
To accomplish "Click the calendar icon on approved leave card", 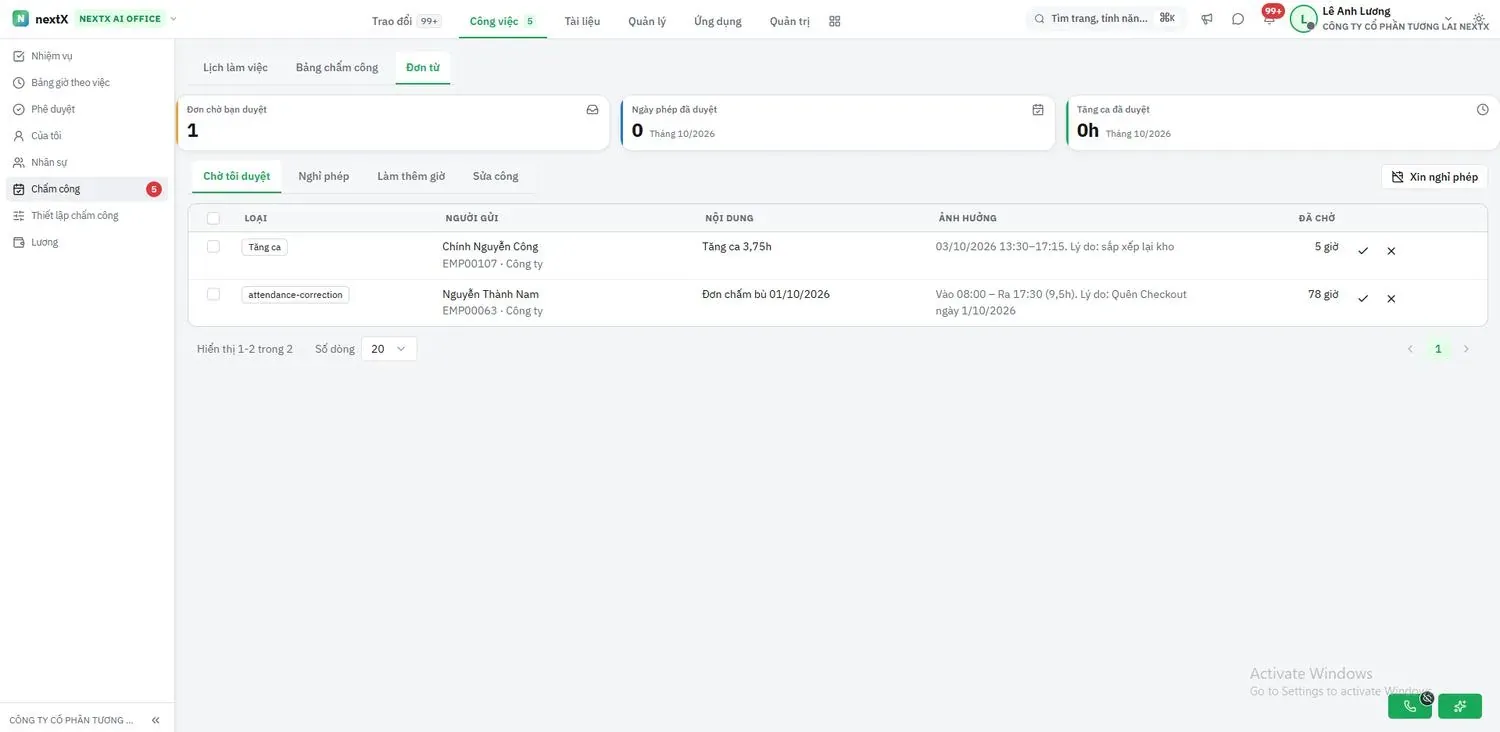I will tap(1038, 110).
